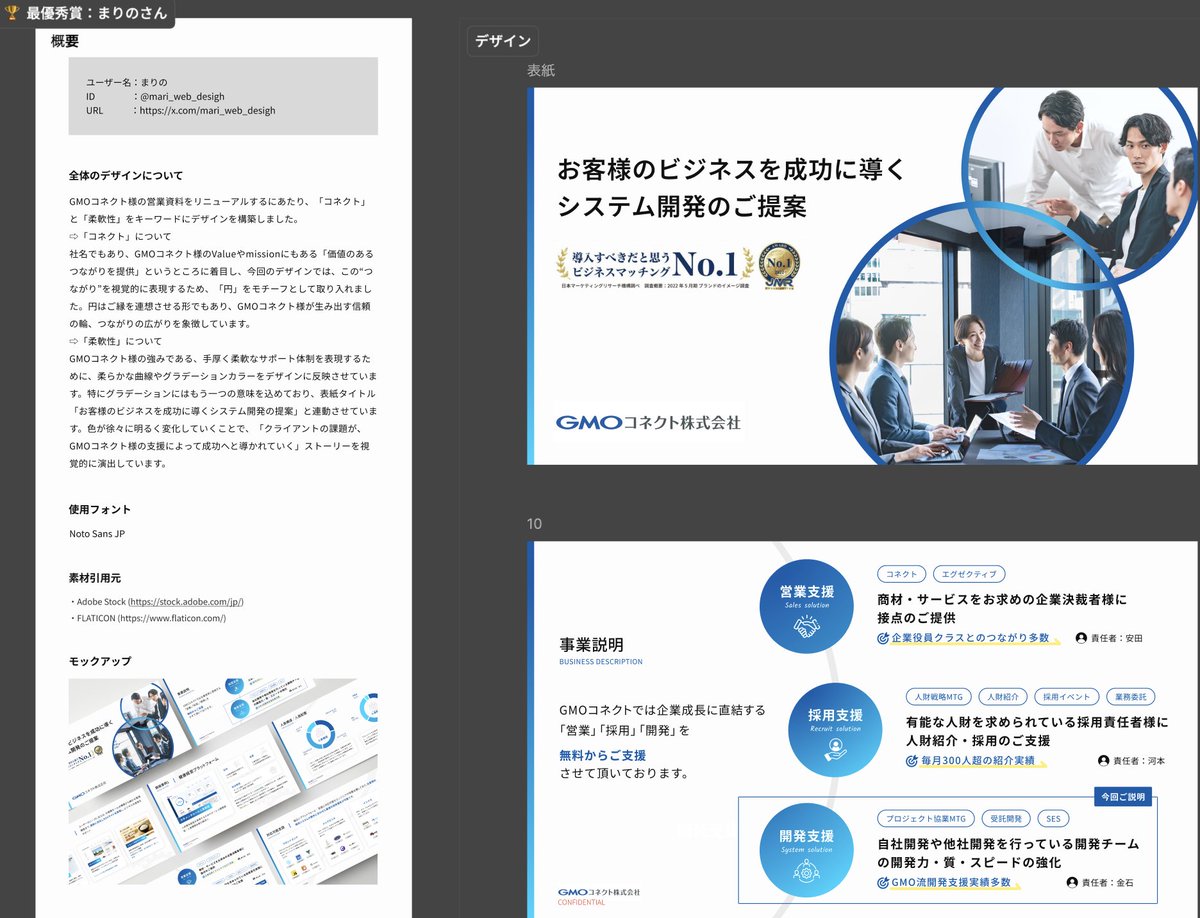Viewport: 1200px width, 918px height.
Task: Click the プロジェクト協業MTG tag pill
Action: click(925, 819)
